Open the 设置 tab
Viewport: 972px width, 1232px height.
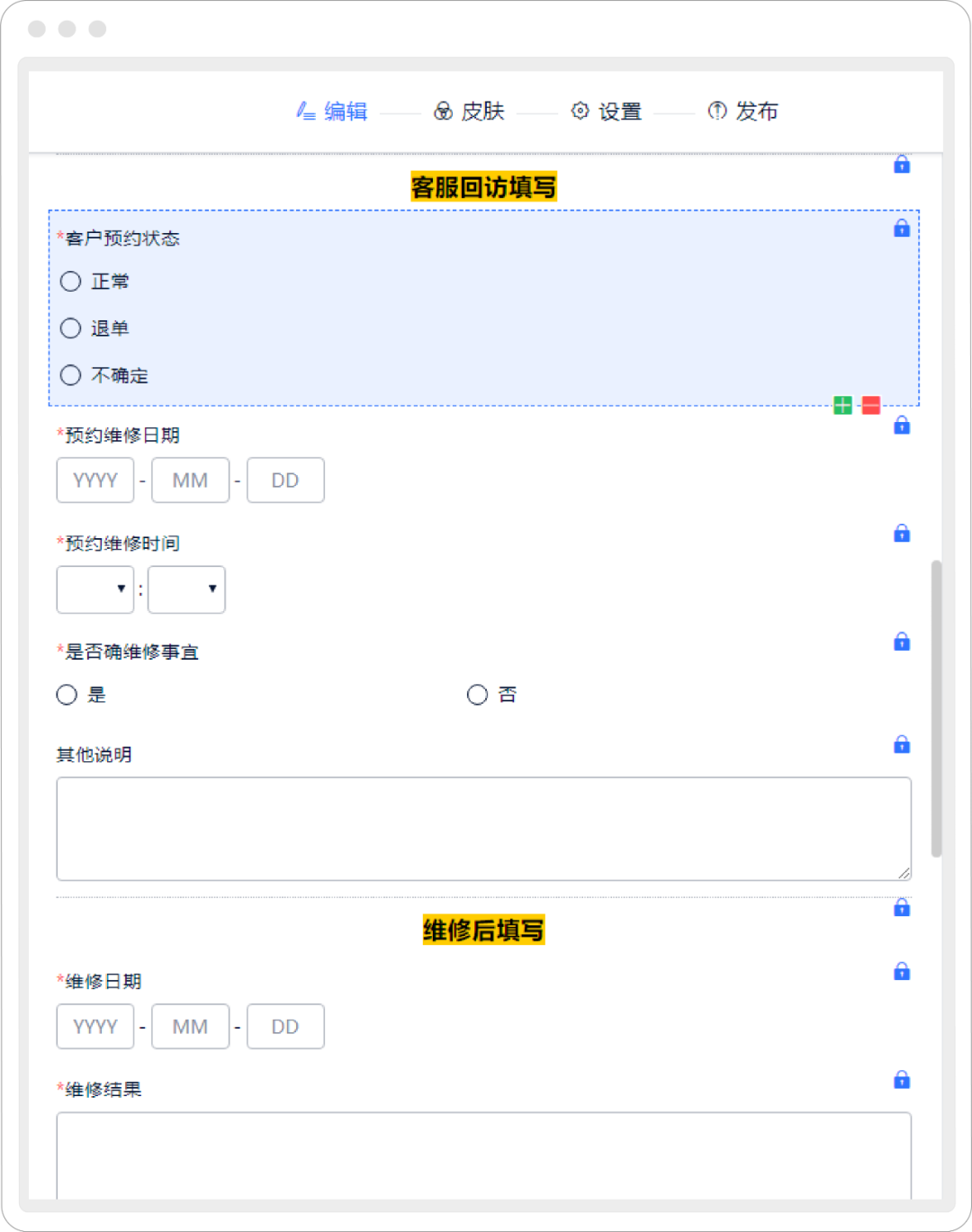pyautogui.click(x=607, y=112)
